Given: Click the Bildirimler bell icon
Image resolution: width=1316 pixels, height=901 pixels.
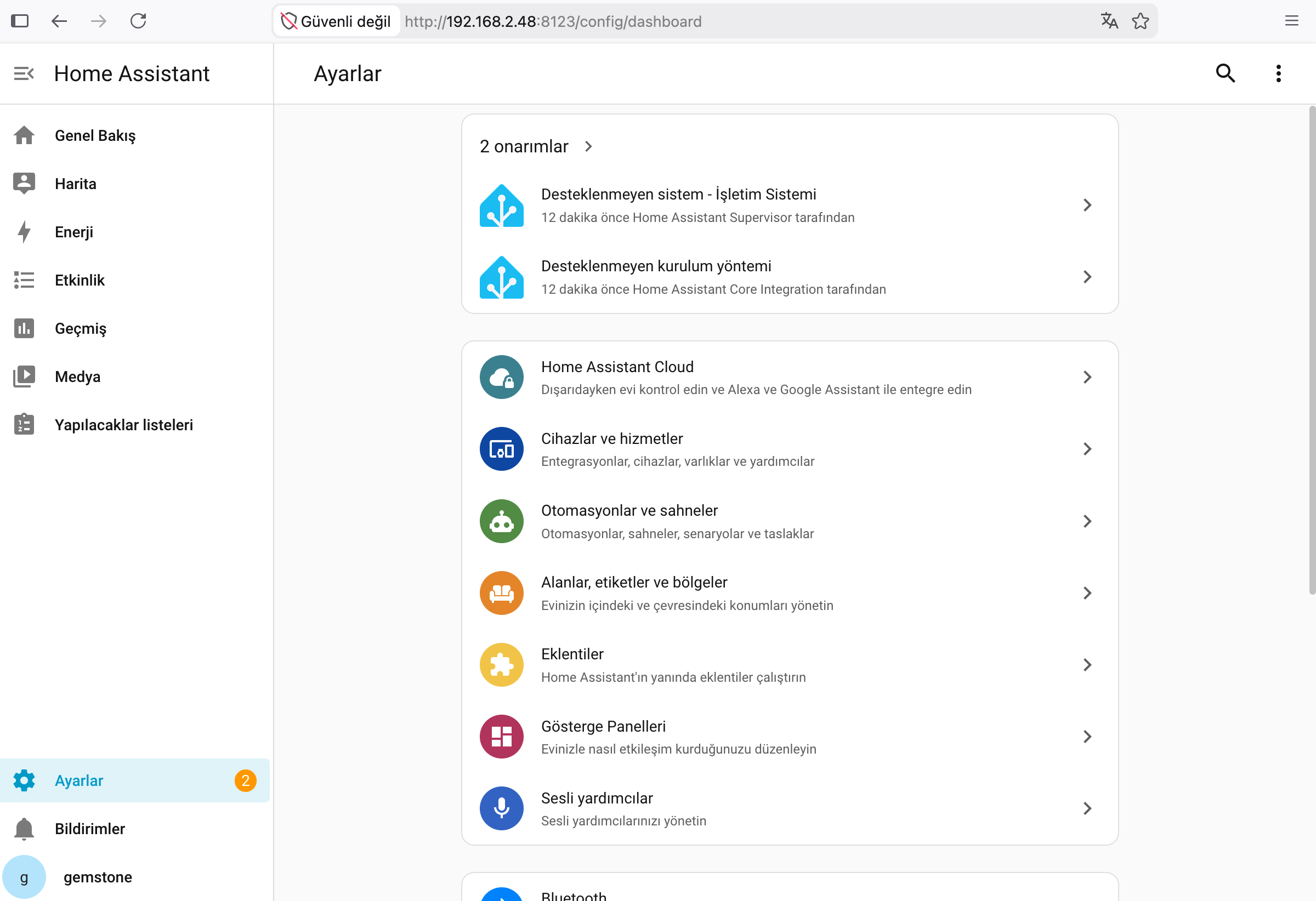Looking at the screenshot, I should point(24,829).
